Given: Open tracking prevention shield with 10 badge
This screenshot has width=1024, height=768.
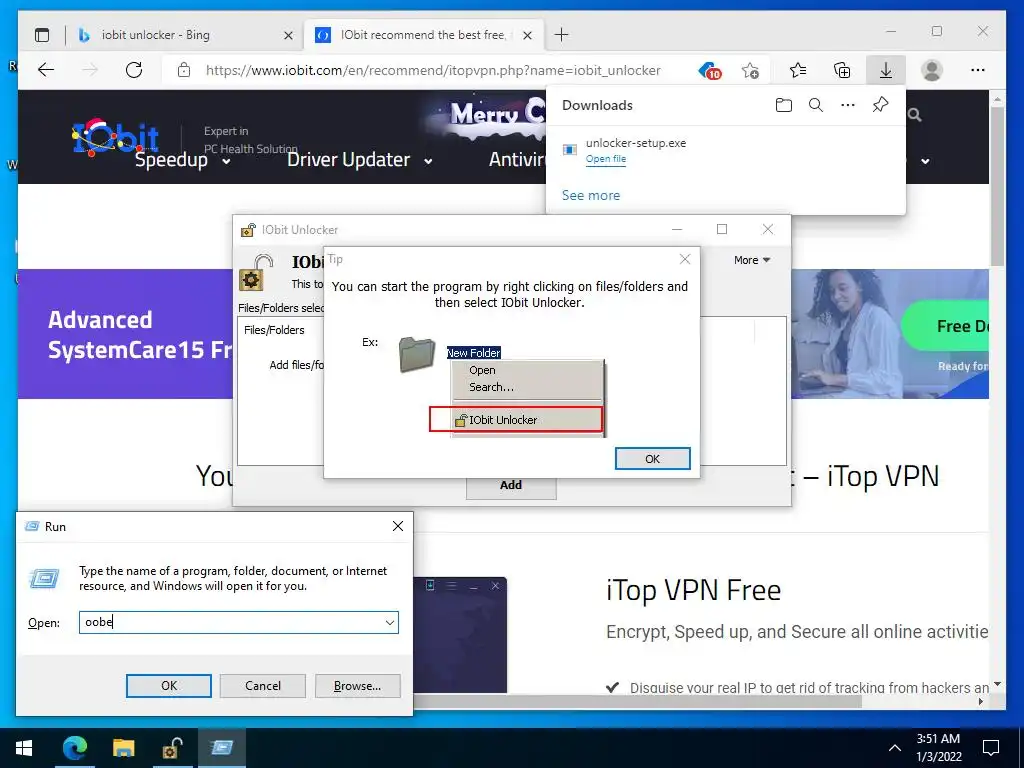Looking at the screenshot, I should tap(709, 70).
